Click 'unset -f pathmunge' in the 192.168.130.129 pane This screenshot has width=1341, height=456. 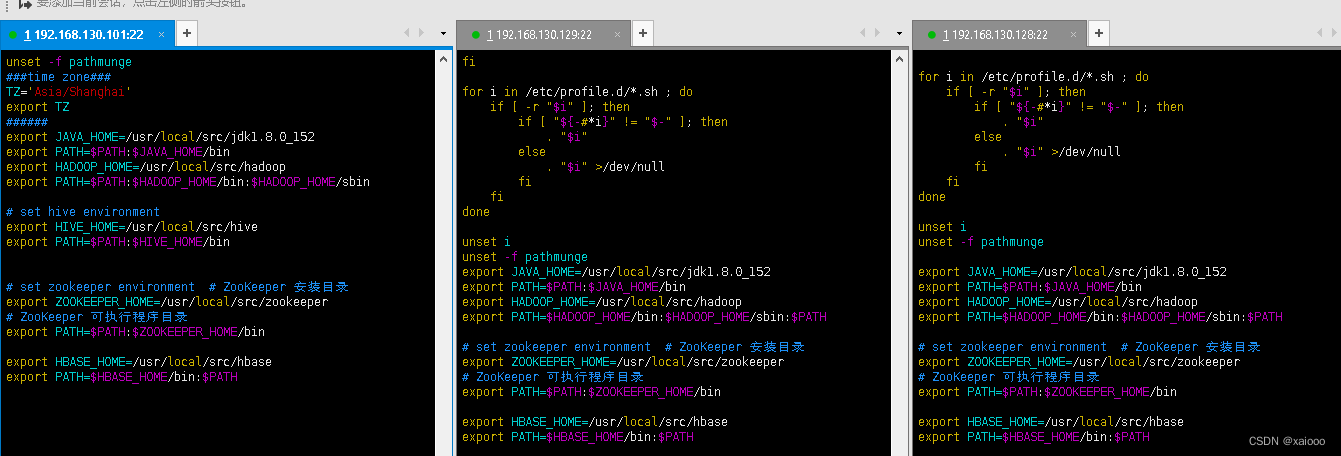tap(525, 256)
